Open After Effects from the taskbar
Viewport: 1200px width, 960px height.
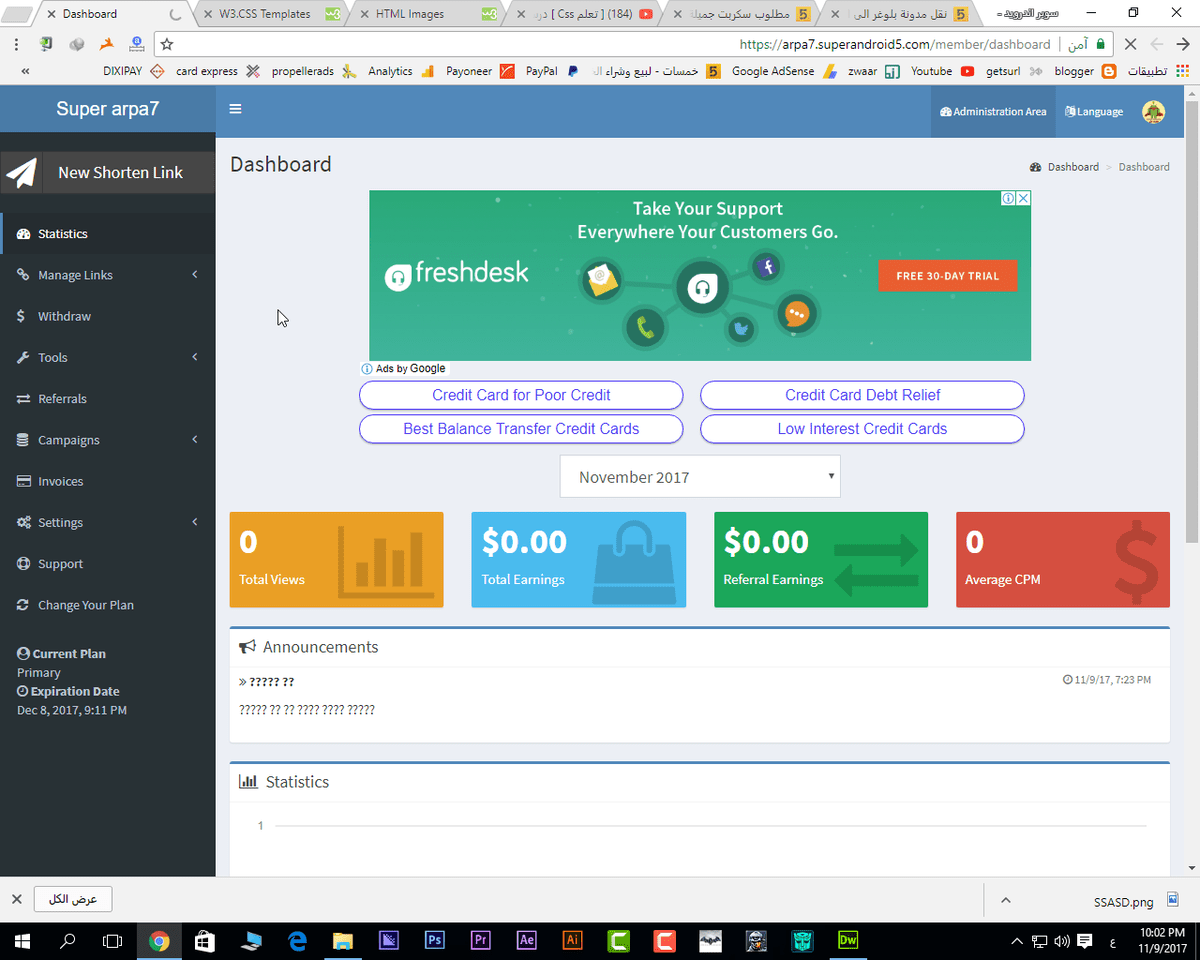(526, 940)
